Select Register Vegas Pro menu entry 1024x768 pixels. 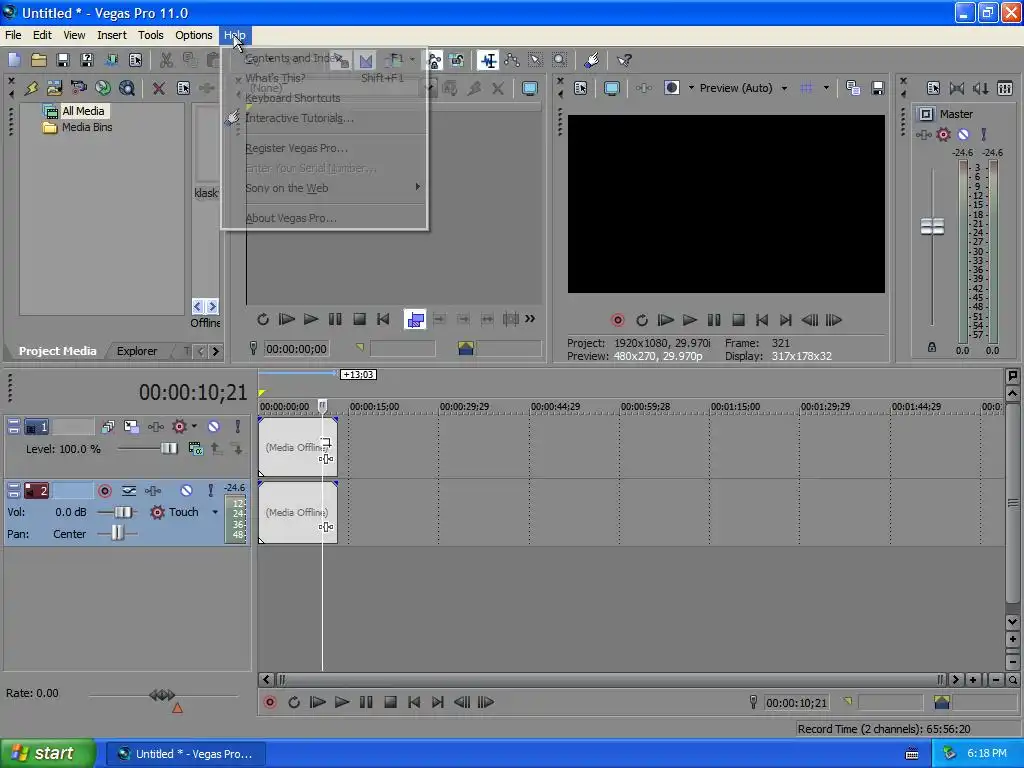[324, 148]
